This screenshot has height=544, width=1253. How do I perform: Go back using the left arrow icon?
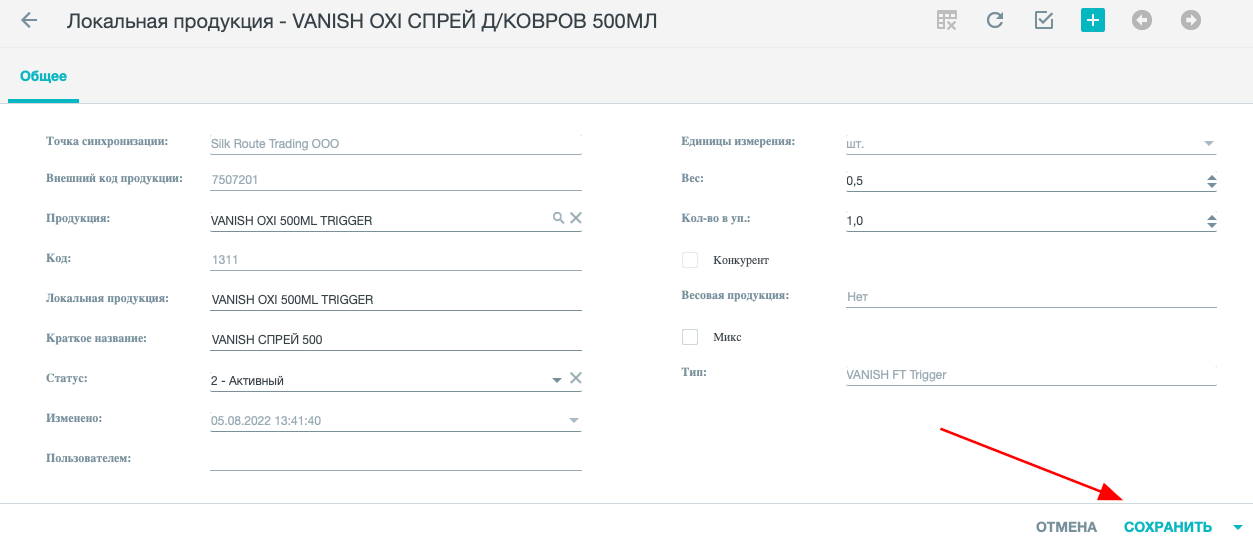[29, 20]
